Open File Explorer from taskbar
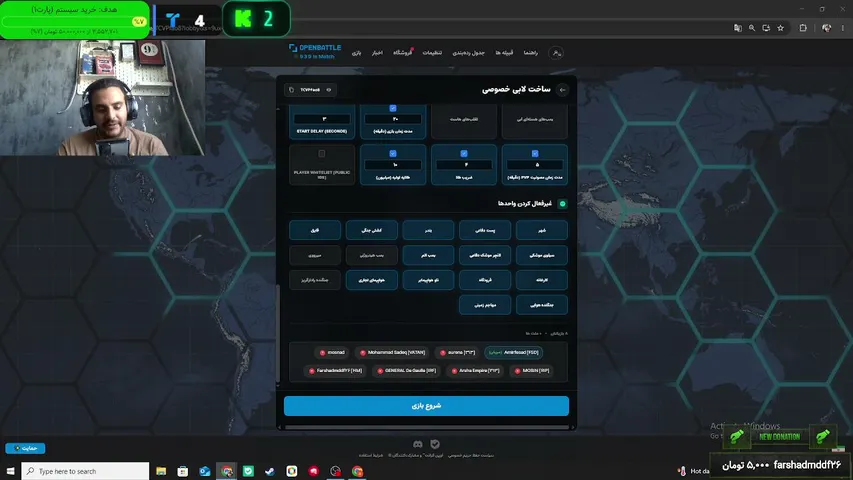Viewport: 853px width, 480px height. coord(161,471)
